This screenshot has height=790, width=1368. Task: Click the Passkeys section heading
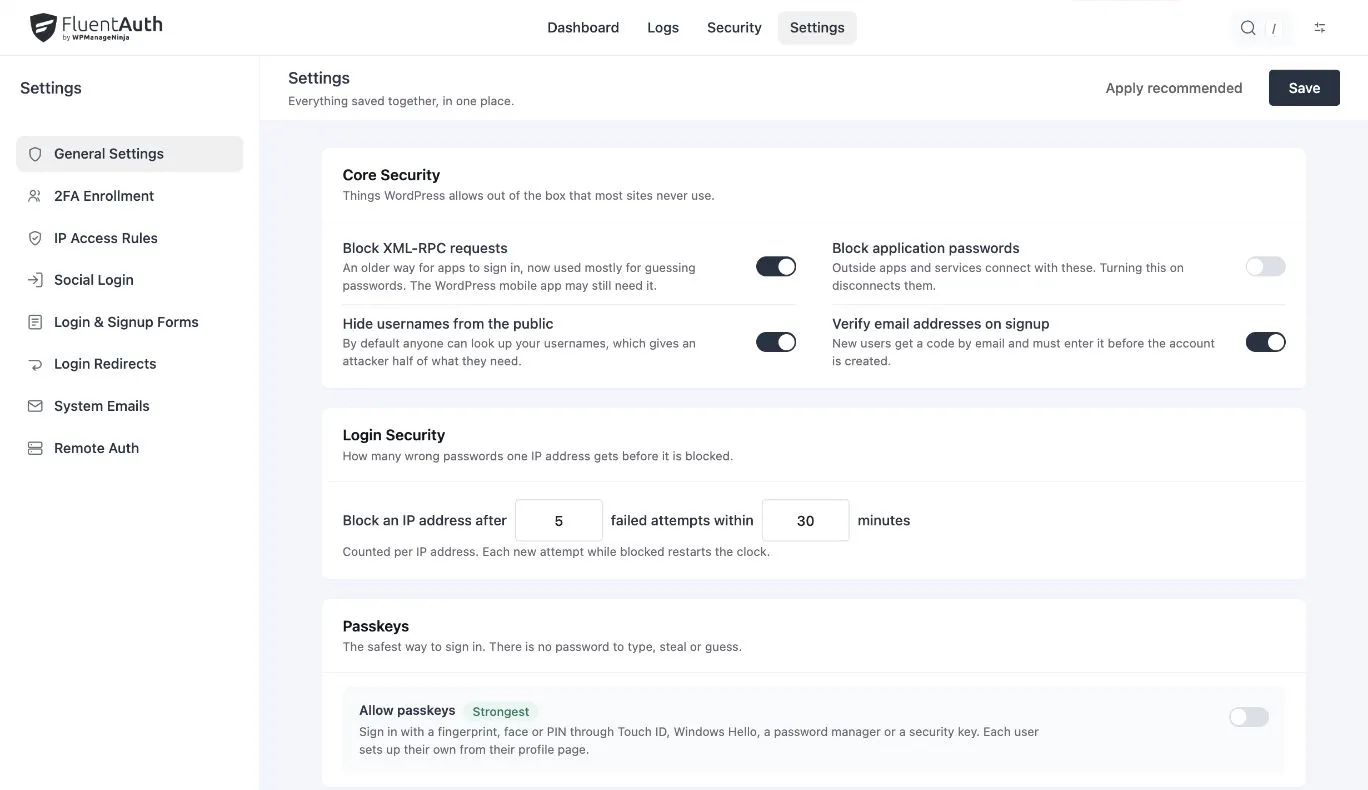pos(376,626)
